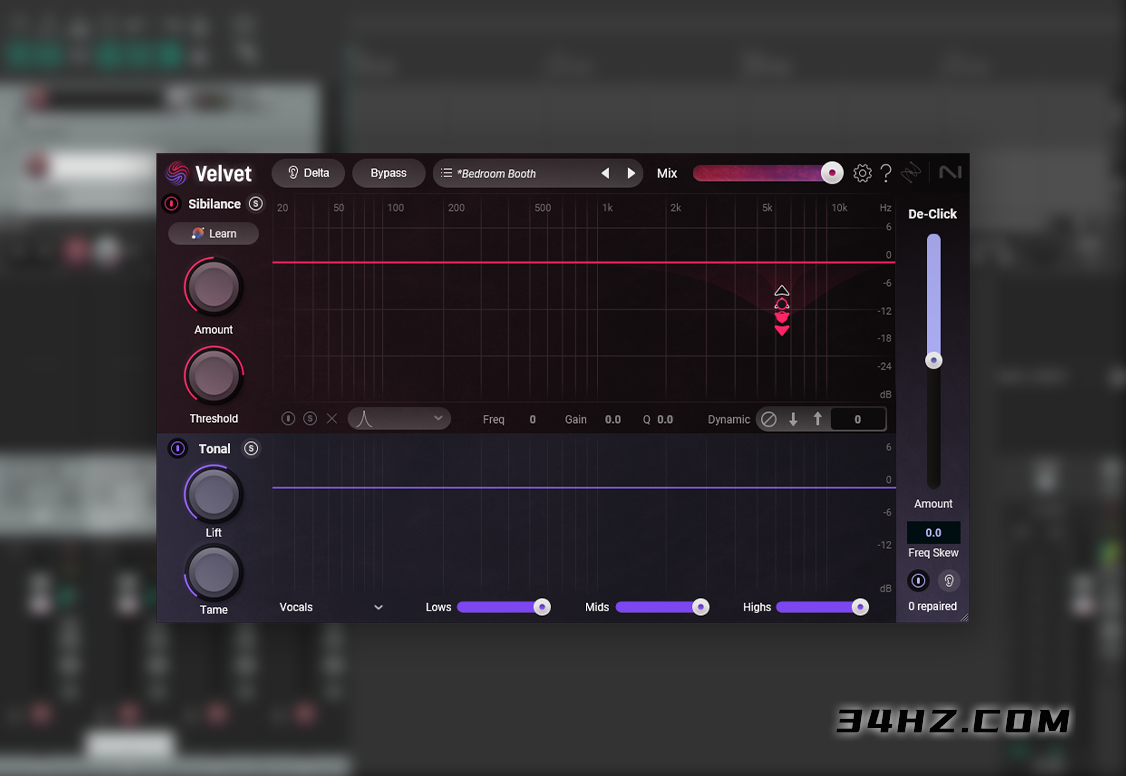Click the lower pink triangle node marker

point(782,330)
